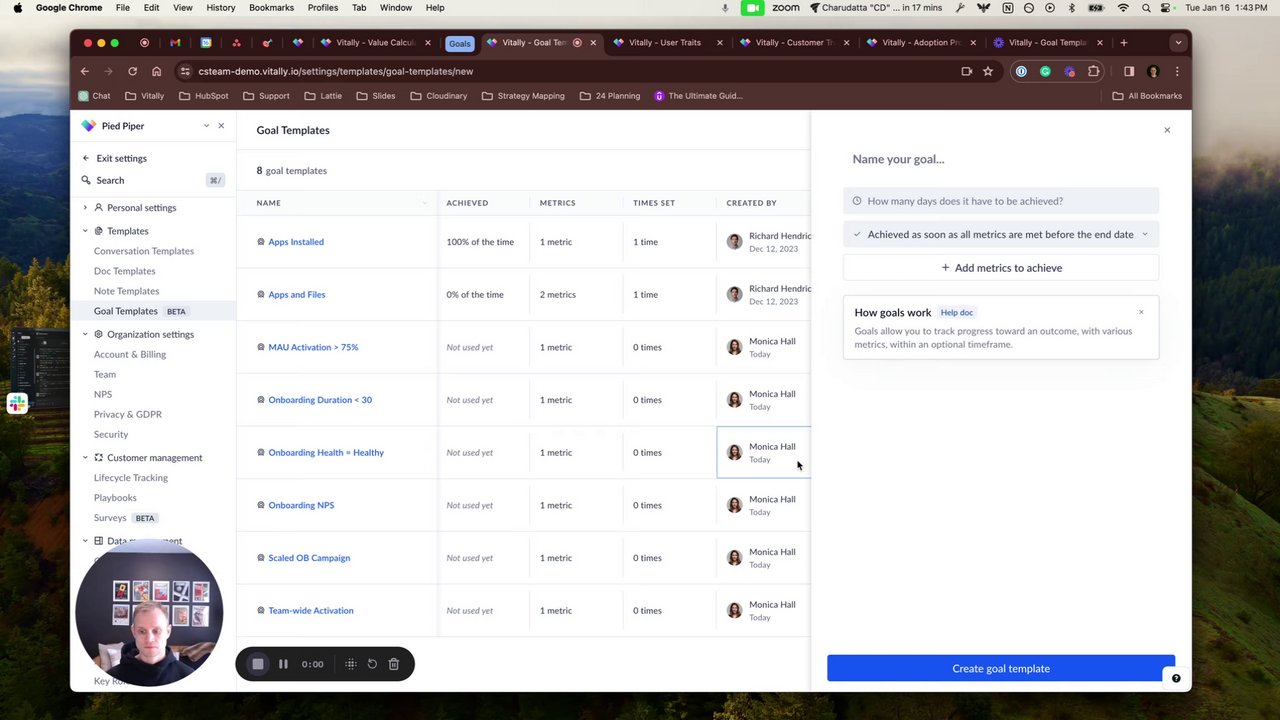Reload the page with refresh icon
Screen dimensions: 1280x720
(x=132, y=71)
